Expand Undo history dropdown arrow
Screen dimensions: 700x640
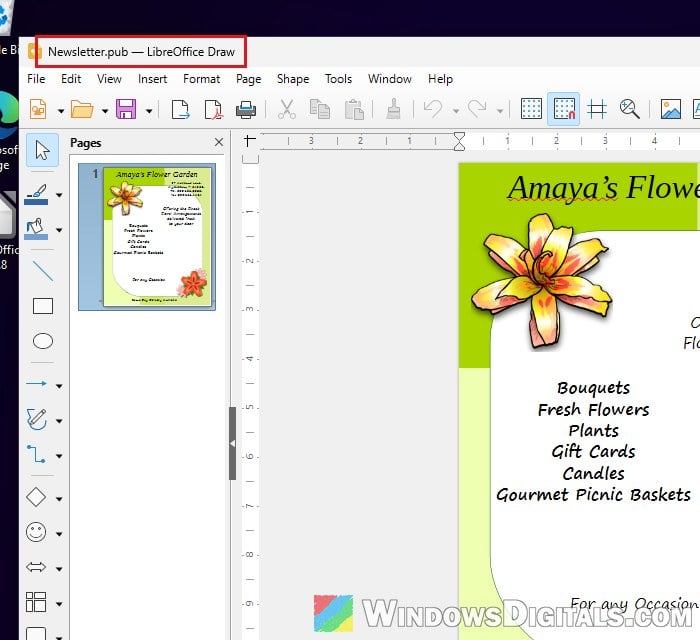(456, 111)
